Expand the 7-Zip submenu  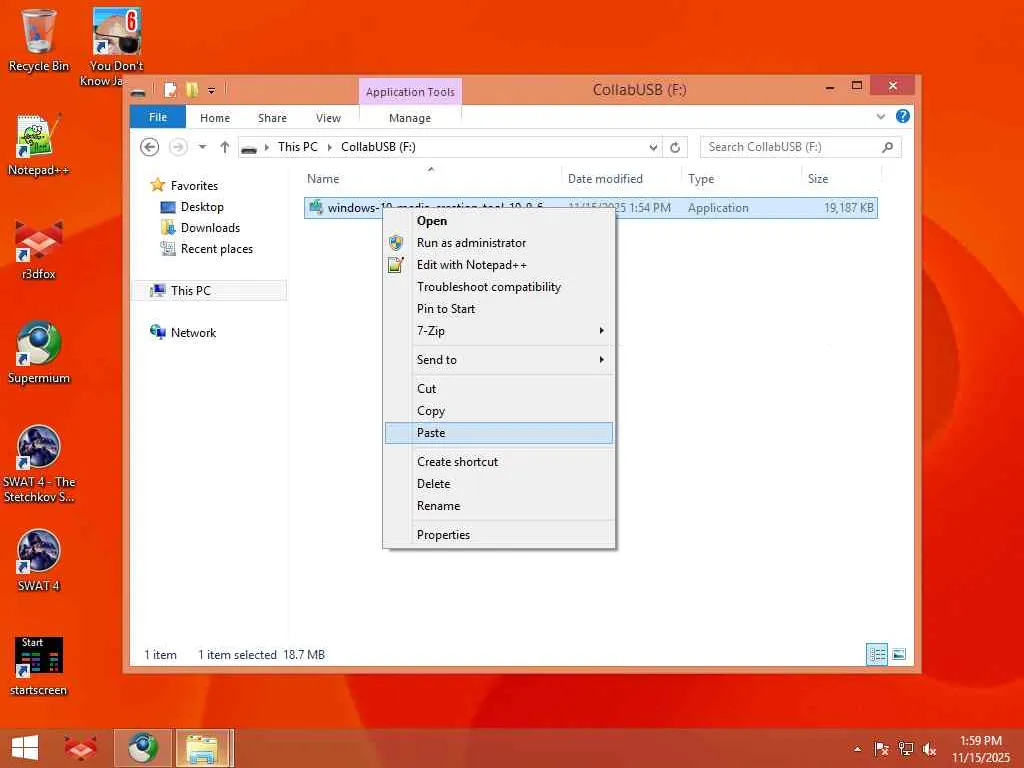coord(601,330)
